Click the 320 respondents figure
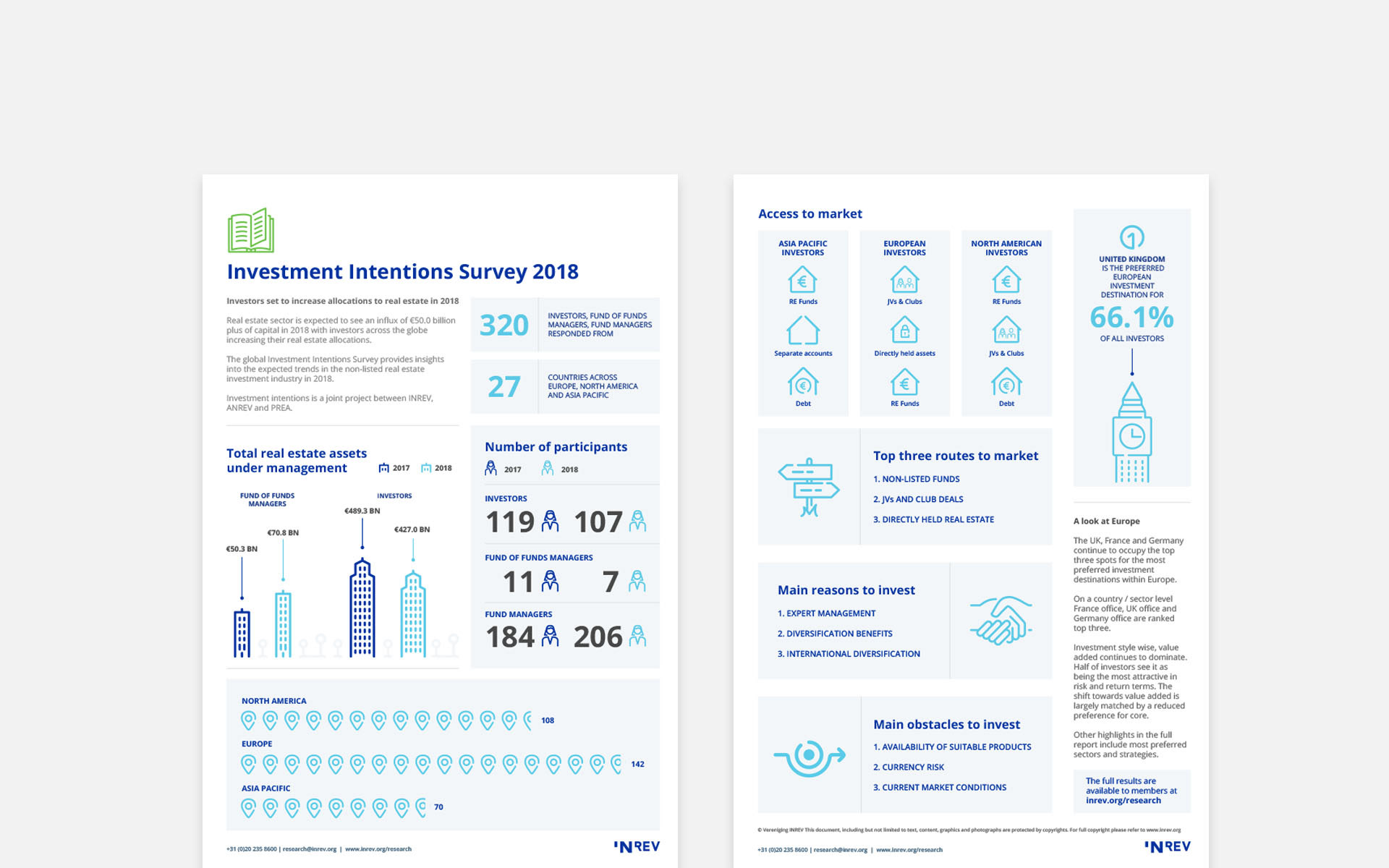The width and height of the screenshot is (1389, 868). [x=504, y=325]
